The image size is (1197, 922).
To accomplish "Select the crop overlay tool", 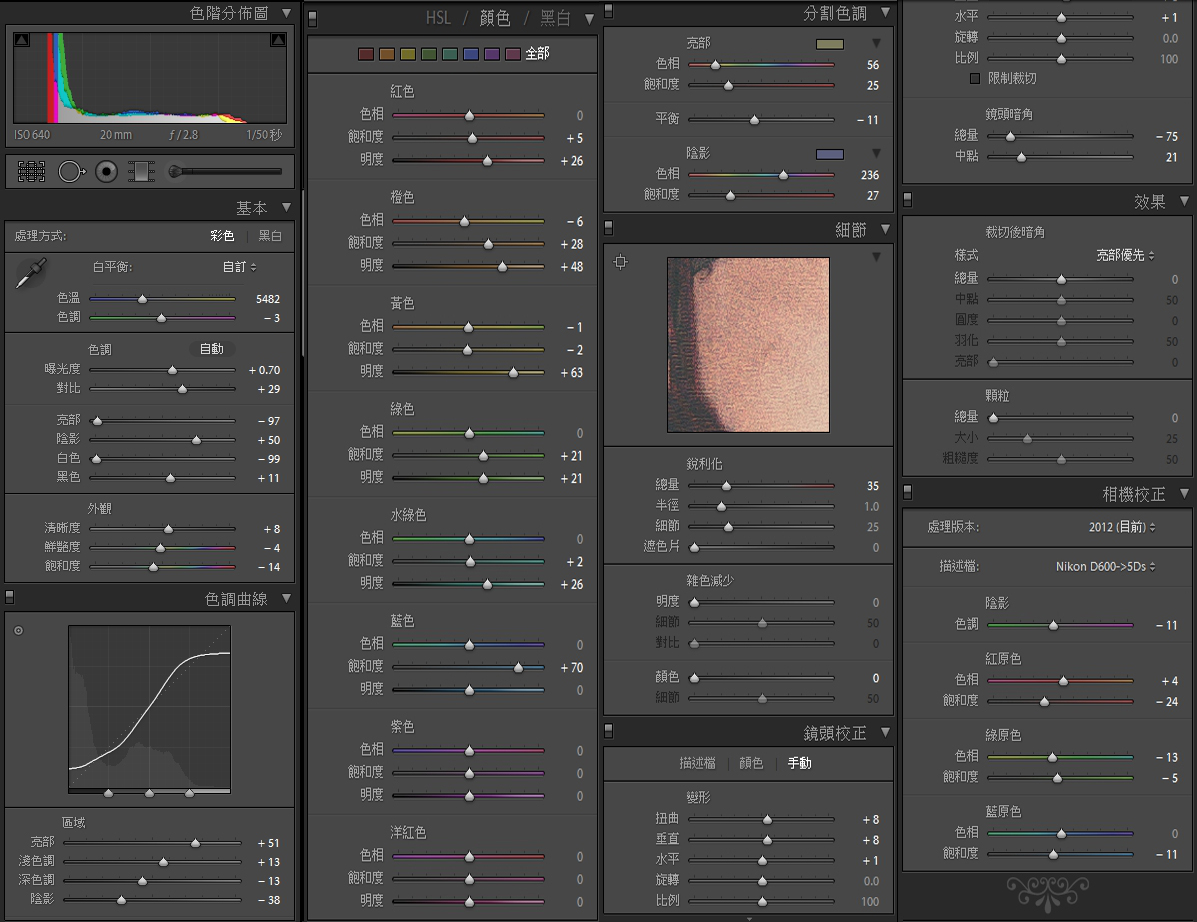I will point(31,172).
